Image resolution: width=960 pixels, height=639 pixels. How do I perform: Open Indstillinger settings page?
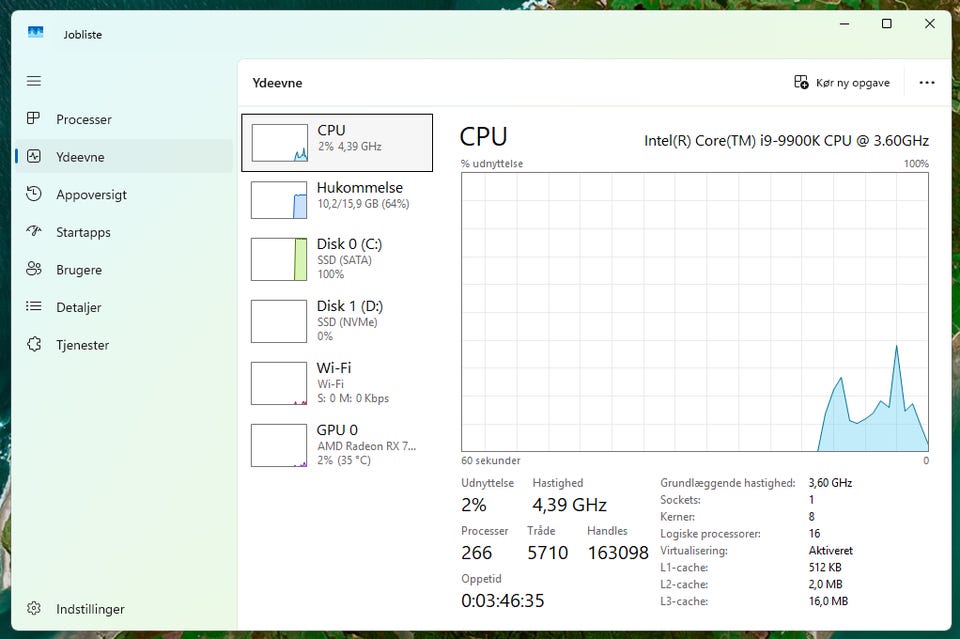click(x=124, y=609)
